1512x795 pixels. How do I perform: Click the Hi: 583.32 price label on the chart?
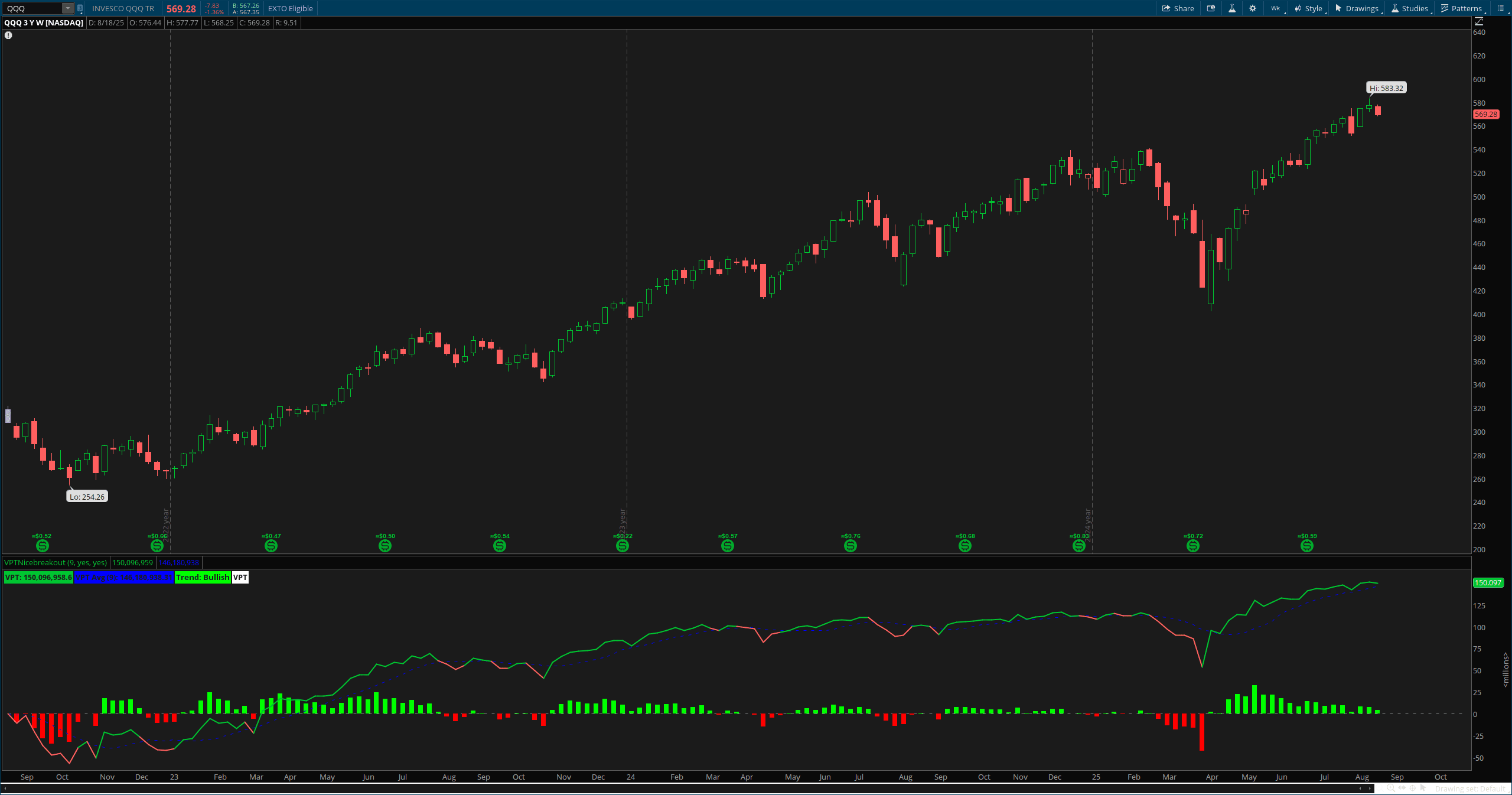[1387, 87]
